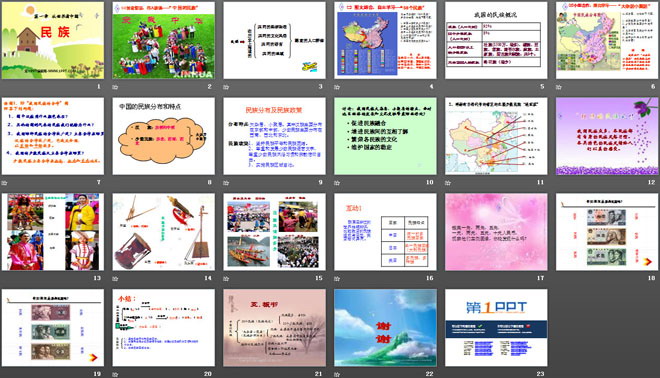This screenshot has width=660, height=378.
Task: Click the animation star under slide 9
Action: (226, 183)
